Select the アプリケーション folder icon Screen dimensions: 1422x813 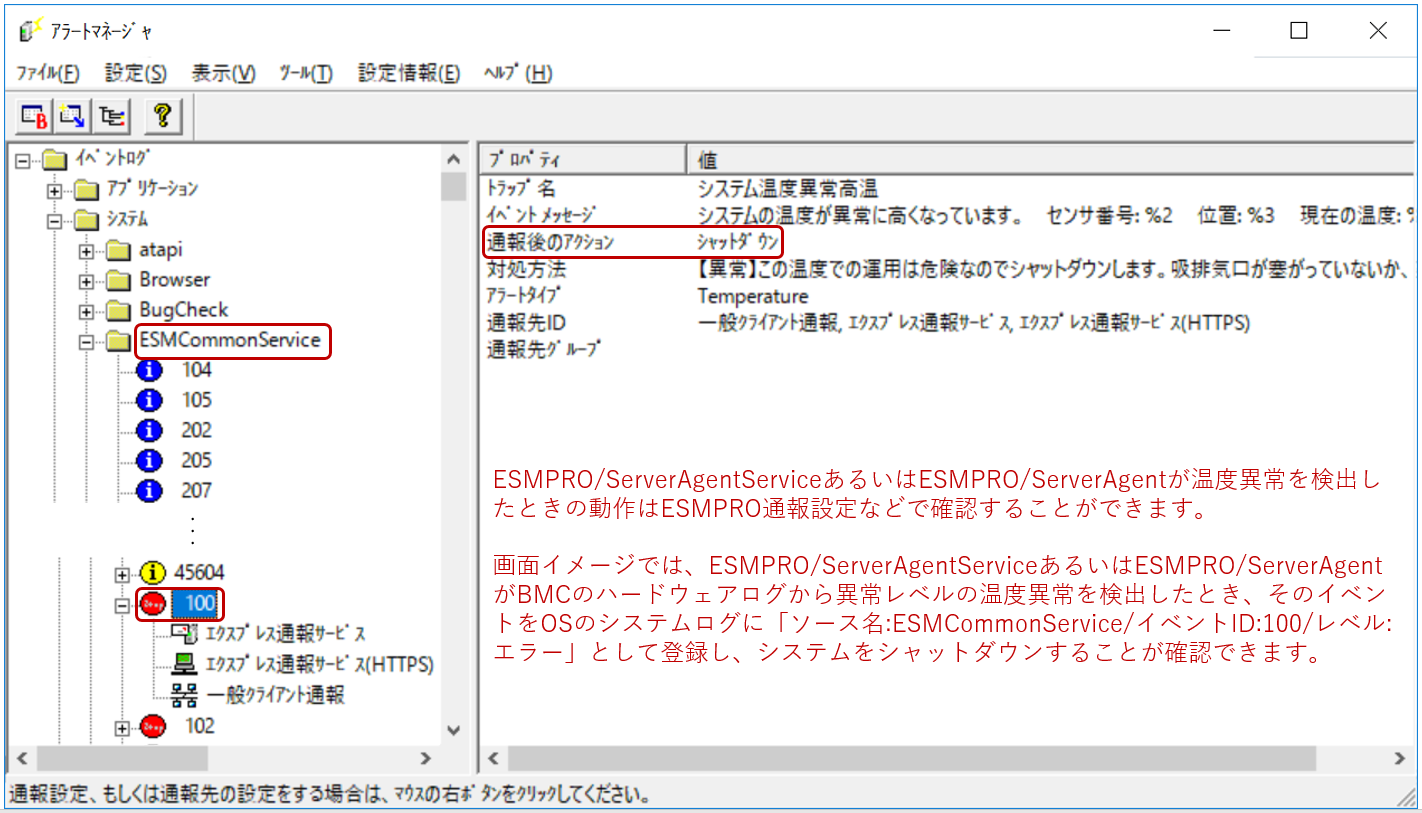point(87,189)
